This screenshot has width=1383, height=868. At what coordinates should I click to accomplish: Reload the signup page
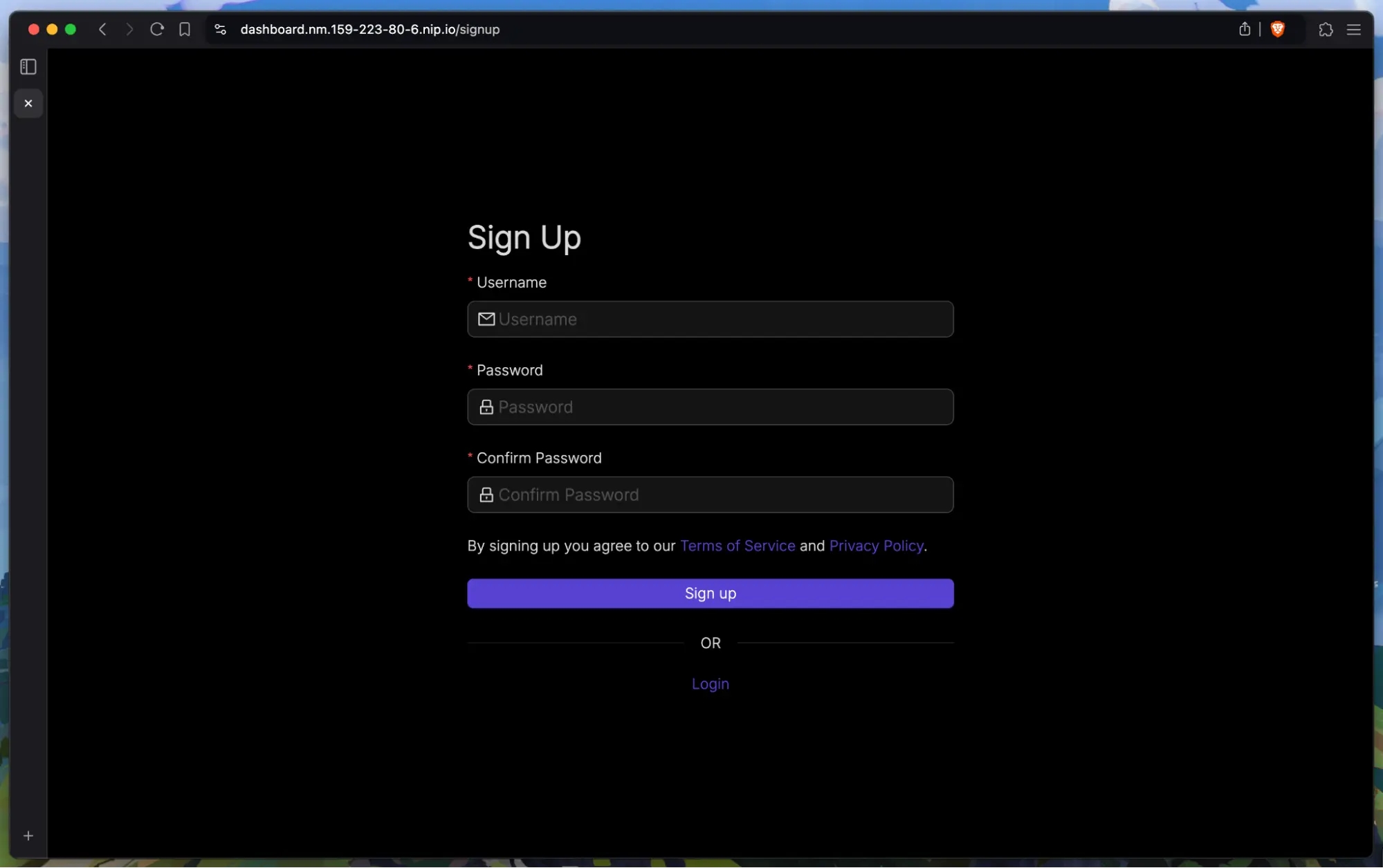point(157,29)
